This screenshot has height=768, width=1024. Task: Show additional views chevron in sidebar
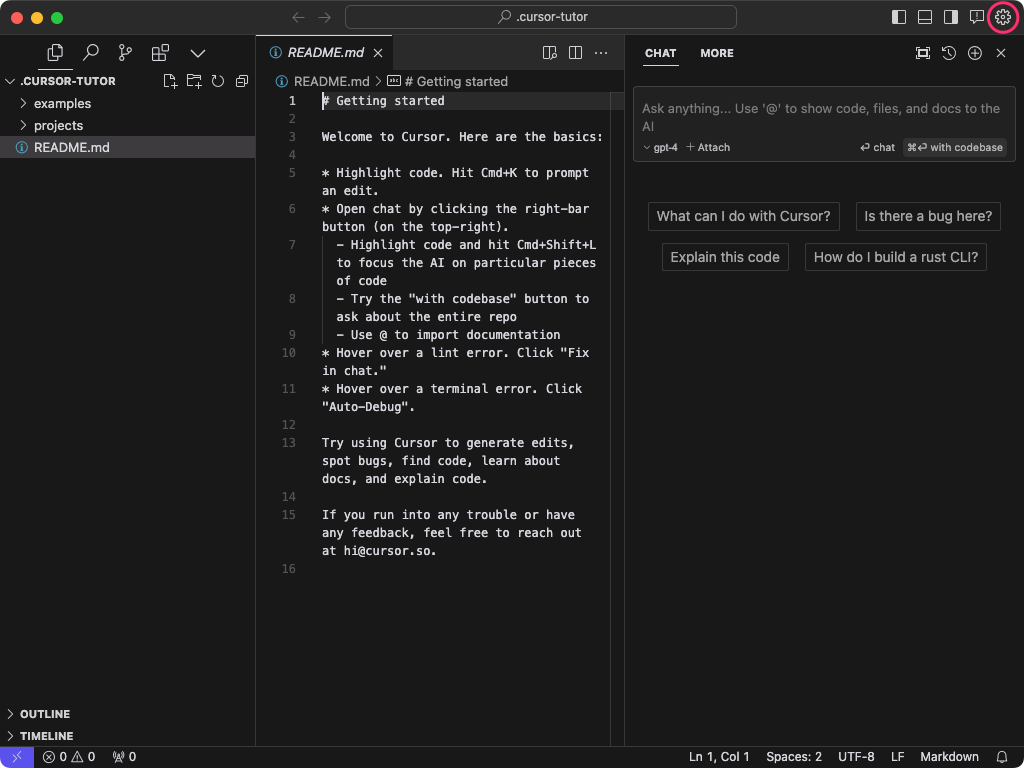point(198,54)
